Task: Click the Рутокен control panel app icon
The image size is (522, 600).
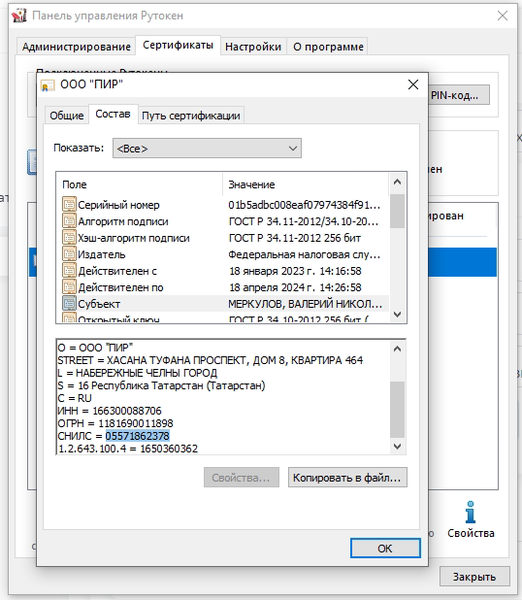Action: coord(19,15)
